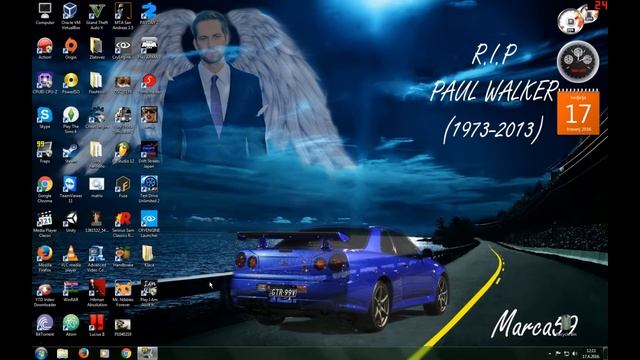Image resolution: width=640 pixels, height=360 pixels.
Task: Select the 1381522_34... image file
Action: pyautogui.click(x=97, y=222)
